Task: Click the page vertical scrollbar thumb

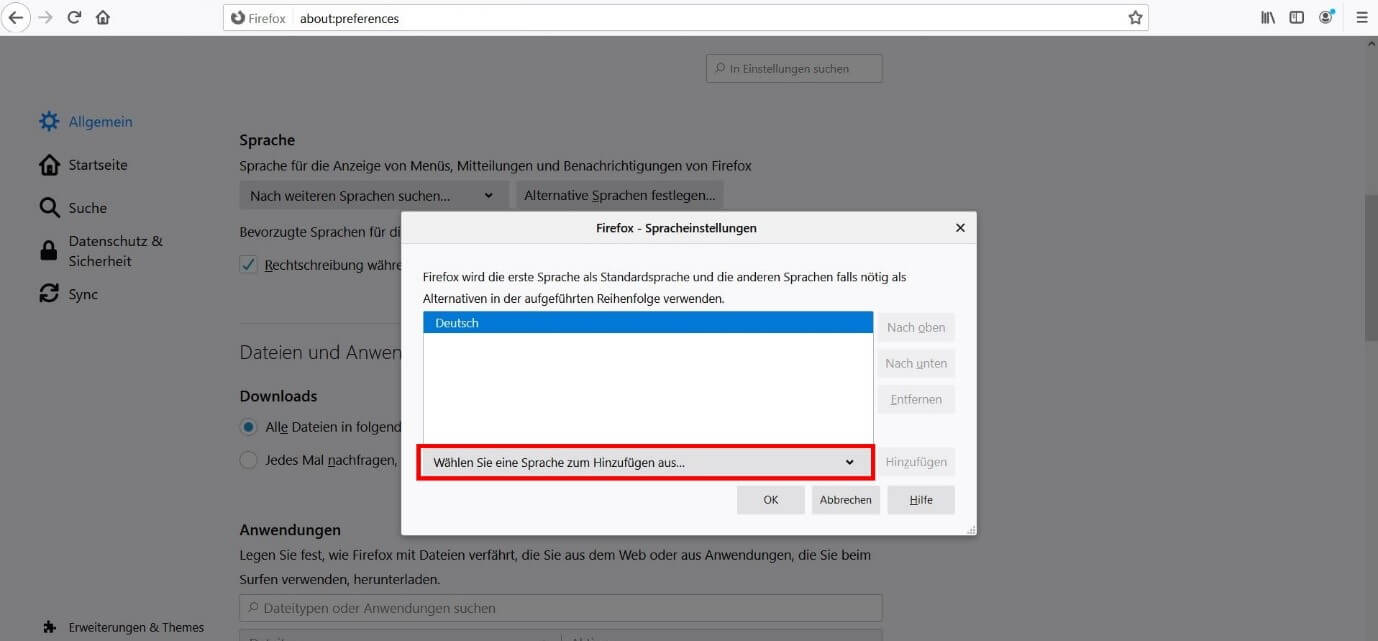Action: (1371, 267)
